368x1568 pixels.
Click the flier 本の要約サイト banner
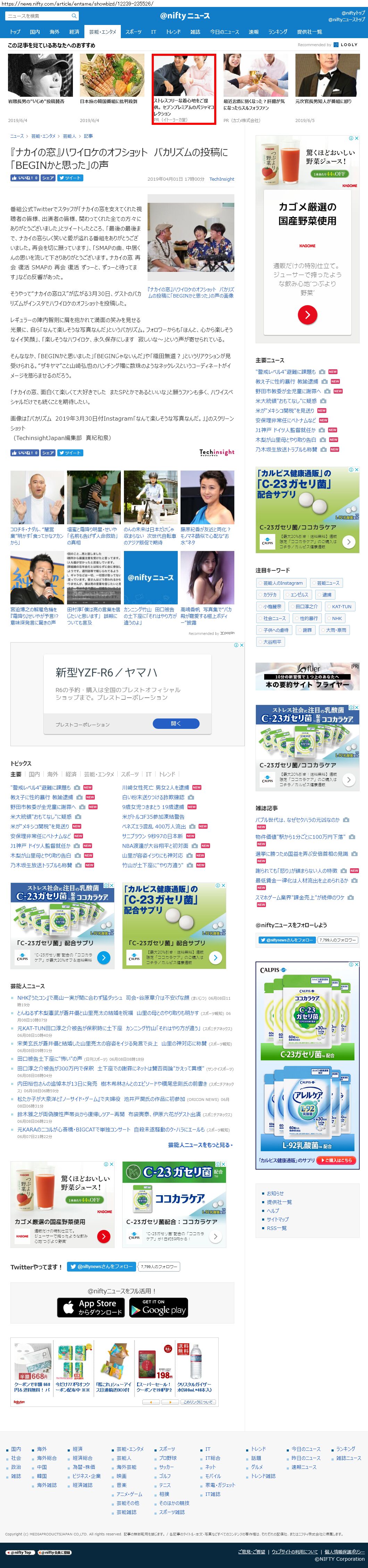click(x=307, y=676)
